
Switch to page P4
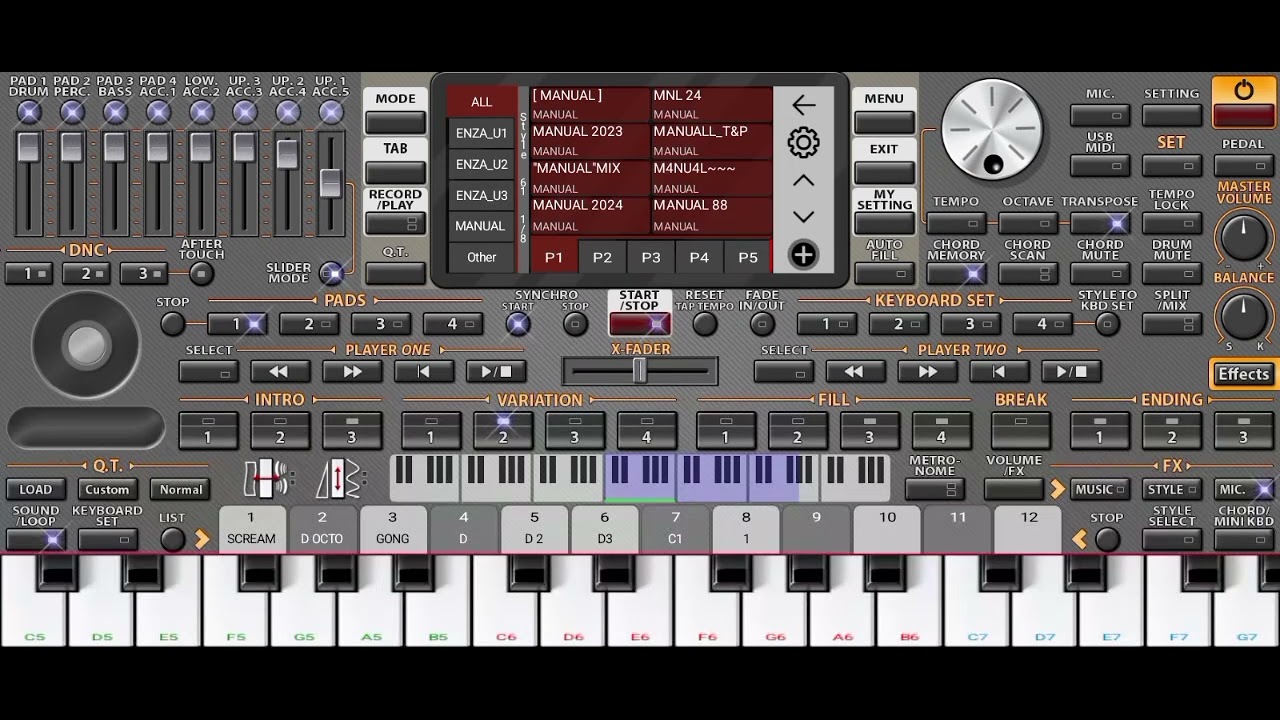699,257
